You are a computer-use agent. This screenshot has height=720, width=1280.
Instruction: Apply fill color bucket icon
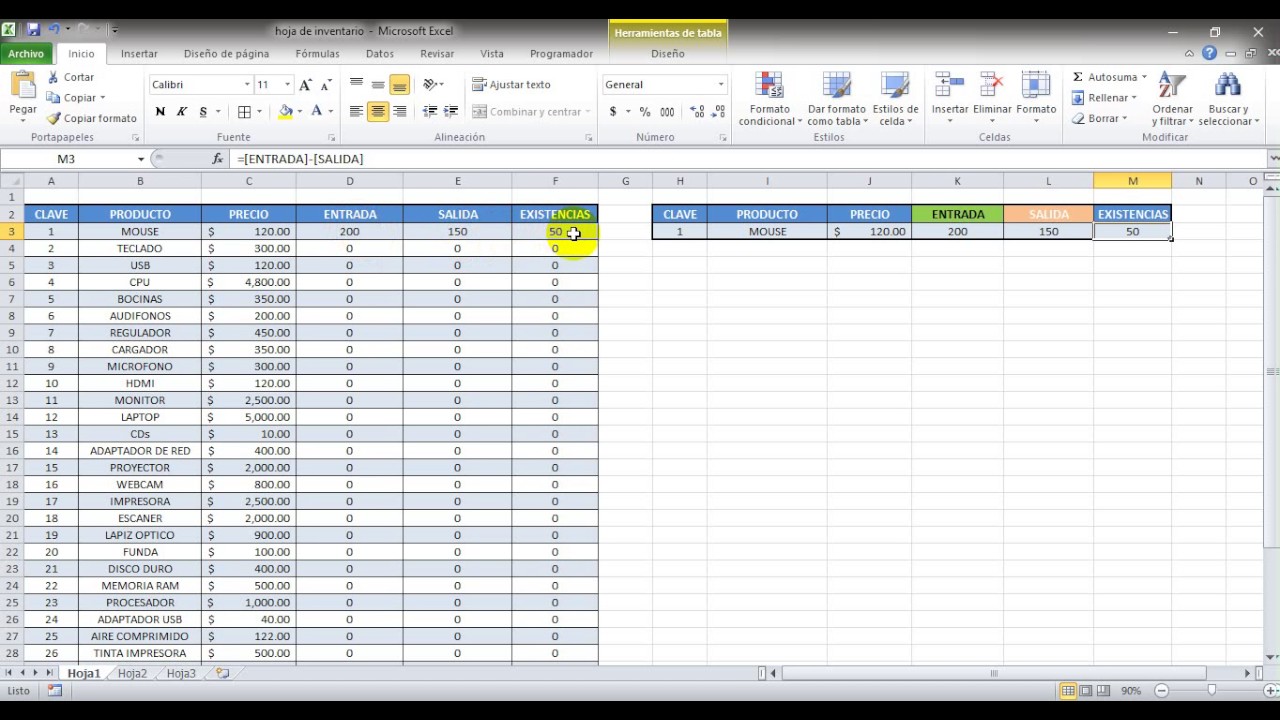pyautogui.click(x=286, y=112)
